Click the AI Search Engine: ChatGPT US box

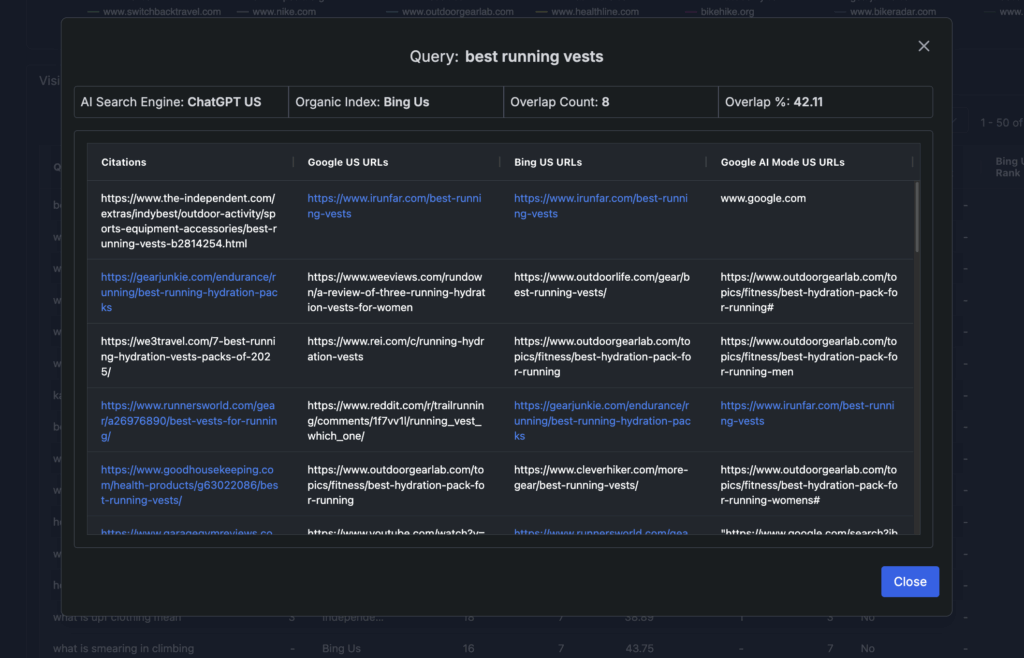click(182, 102)
